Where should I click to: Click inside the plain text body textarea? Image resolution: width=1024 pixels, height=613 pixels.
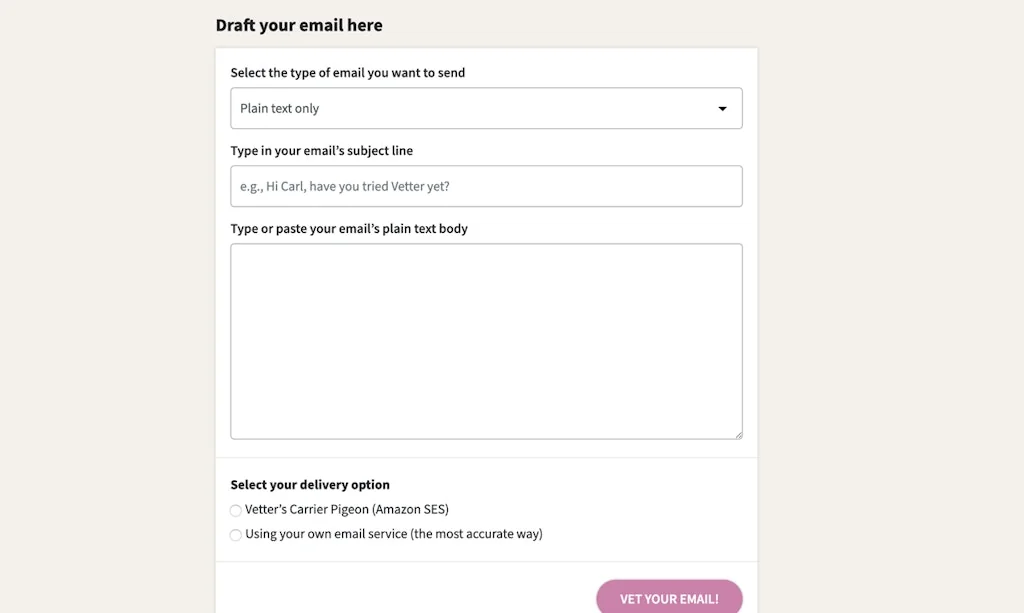pyautogui.click(x=486, y=340)
